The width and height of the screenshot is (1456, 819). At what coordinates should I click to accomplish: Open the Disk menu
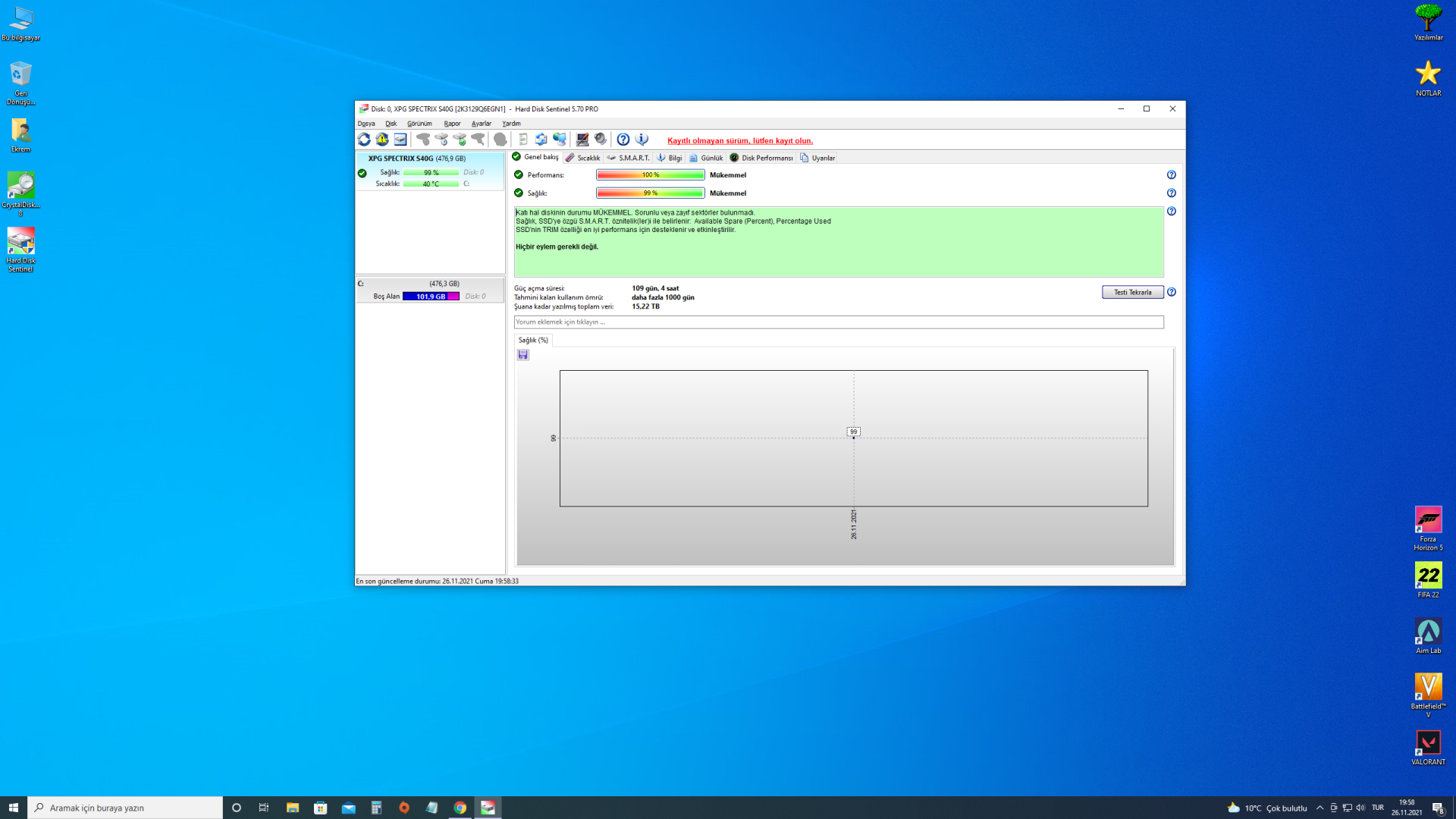click(391, 124)
